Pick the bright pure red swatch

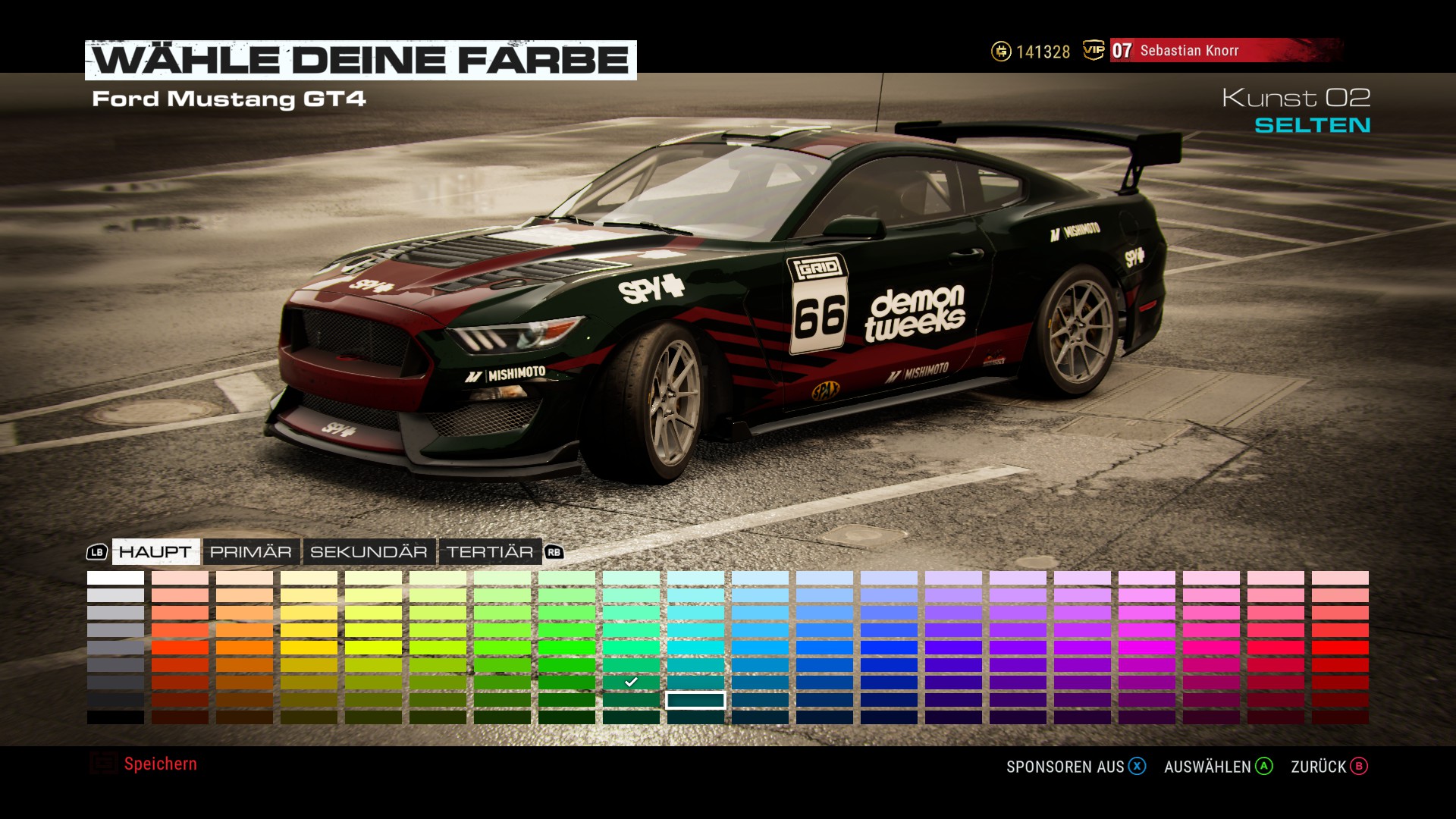1340,647
